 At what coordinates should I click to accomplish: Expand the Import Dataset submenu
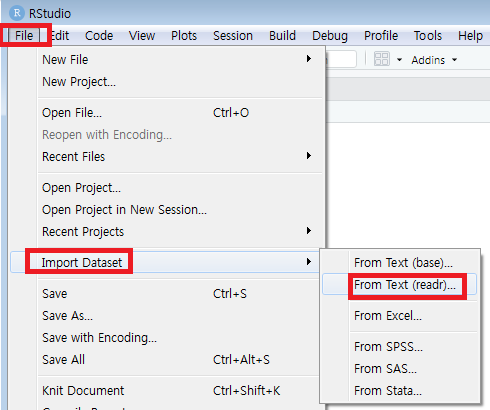pos(165,262)
